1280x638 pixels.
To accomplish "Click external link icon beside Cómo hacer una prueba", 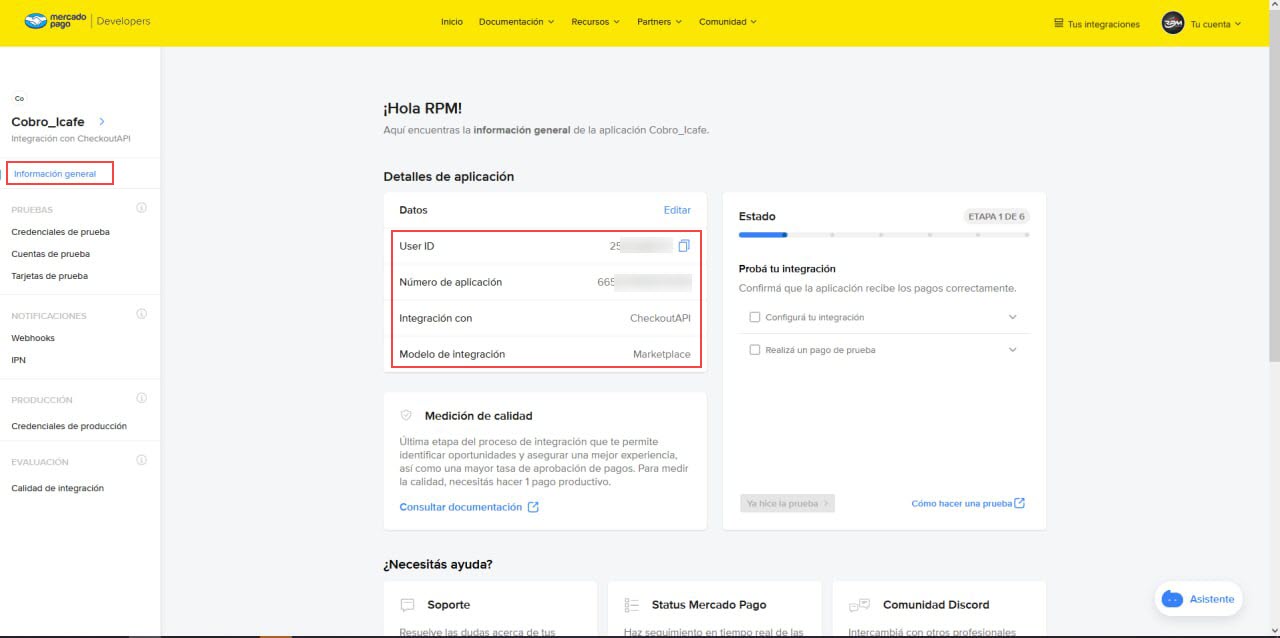I will pyautogui.click(x=1020, y=503).
